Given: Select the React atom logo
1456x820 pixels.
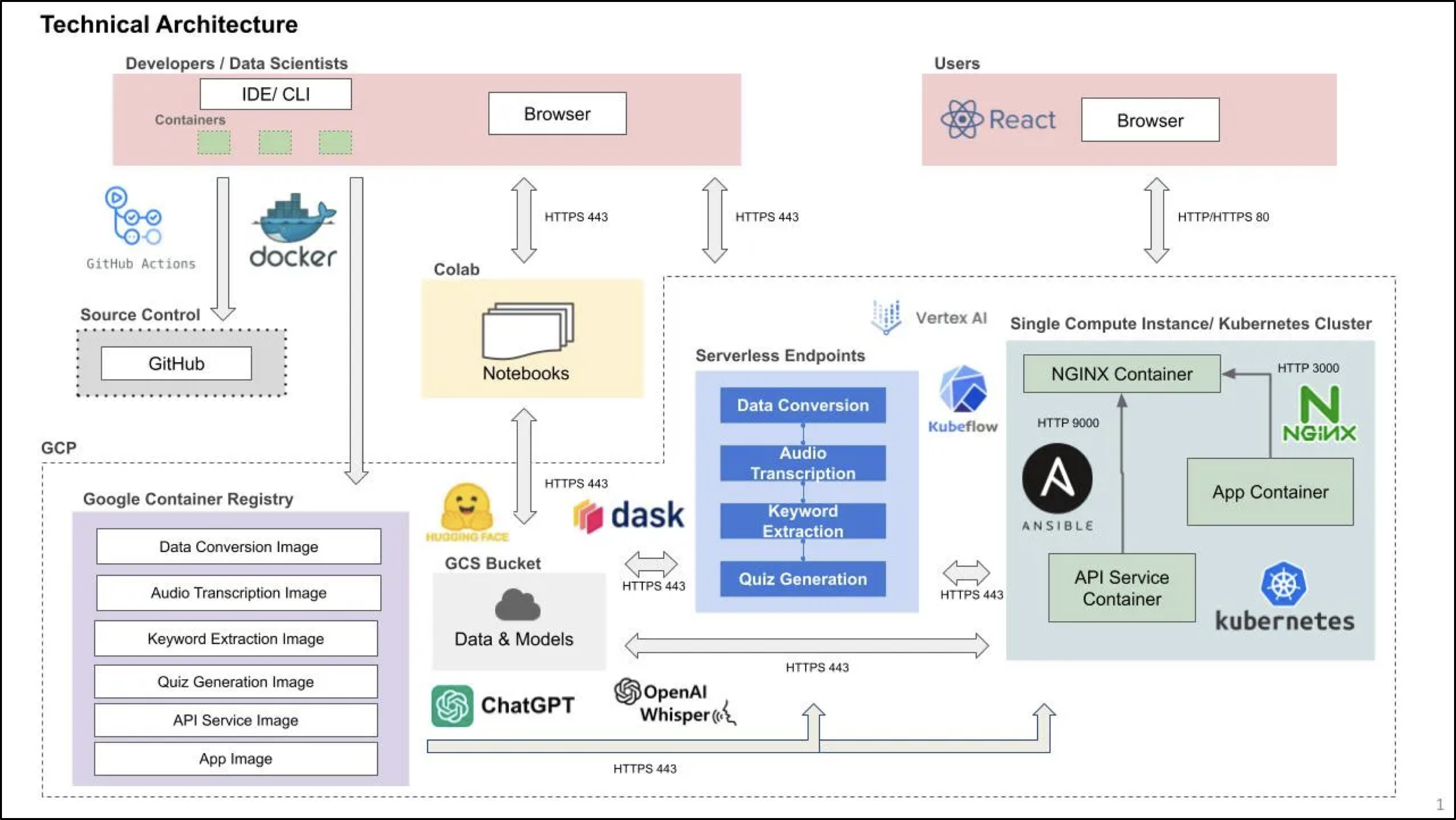Looking at the screenshot, I should [x=962, y=119].
